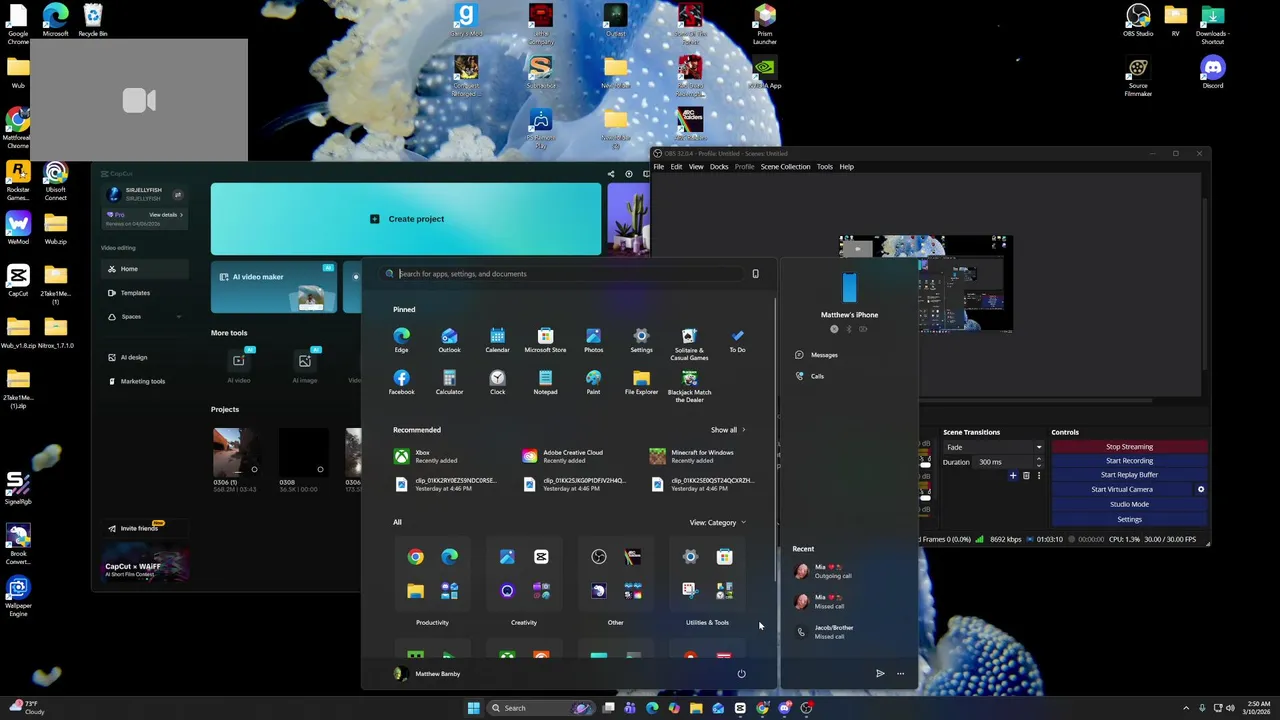Launch the pinned Calculator app
1280x720 pixels.
pyautogui.click(x=449, y=382)
